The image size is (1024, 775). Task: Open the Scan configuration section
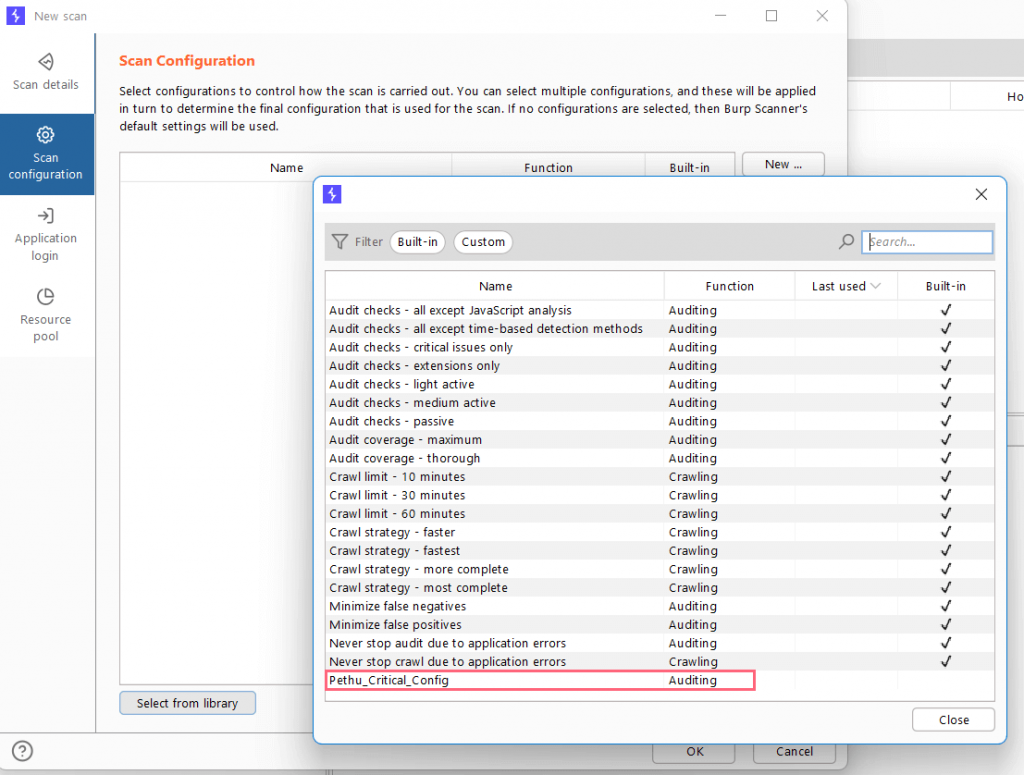tap(46, 154)
